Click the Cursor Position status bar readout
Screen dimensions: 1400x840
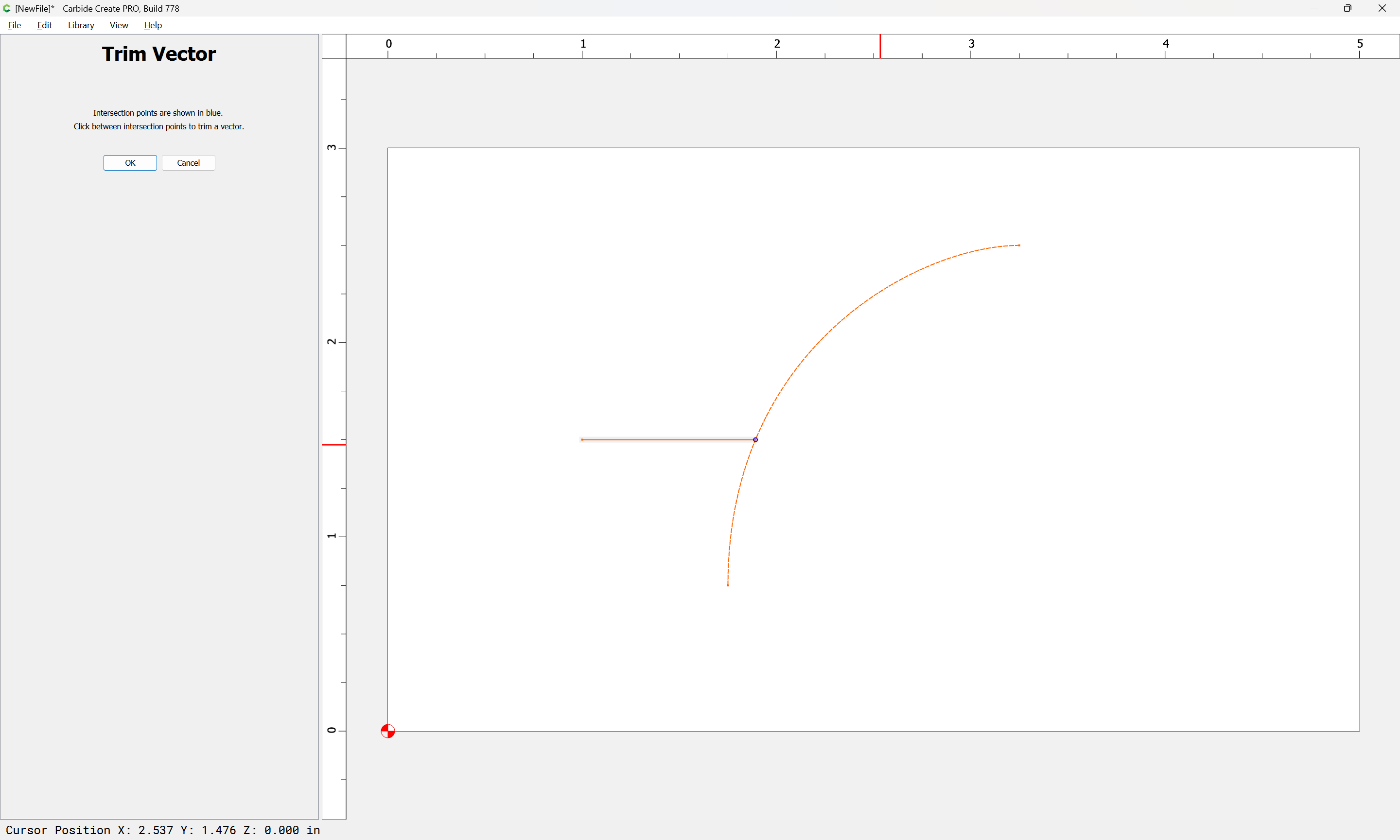click(163, 830)
